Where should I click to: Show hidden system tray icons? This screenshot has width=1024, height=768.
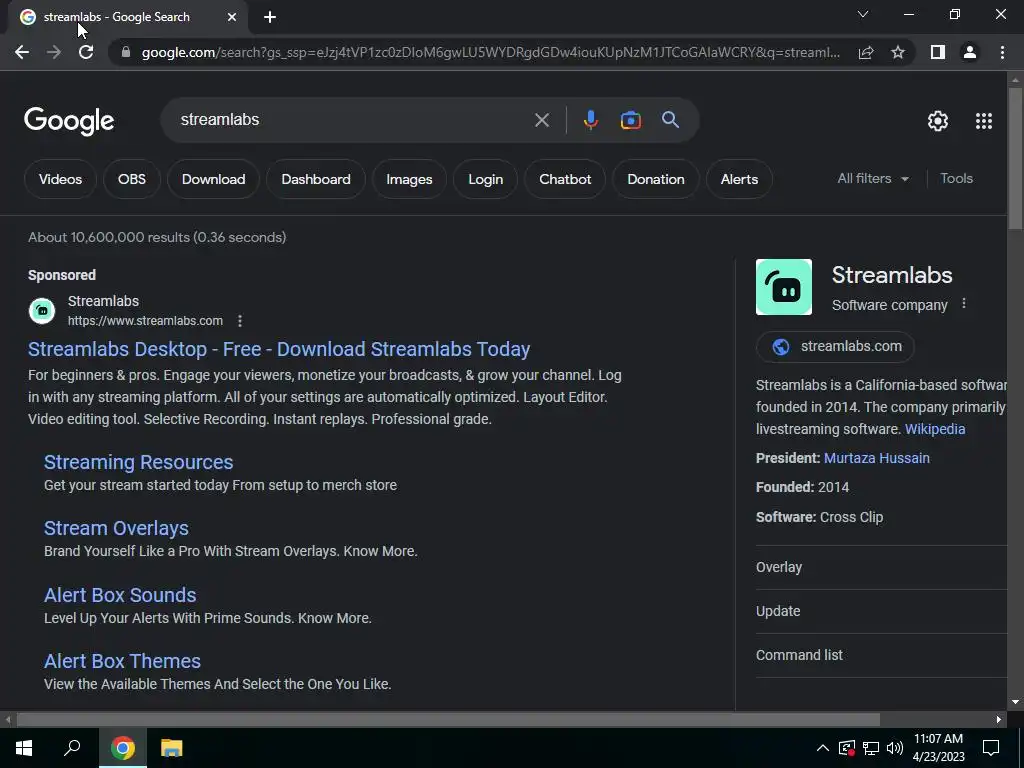(x=823, y=748)
